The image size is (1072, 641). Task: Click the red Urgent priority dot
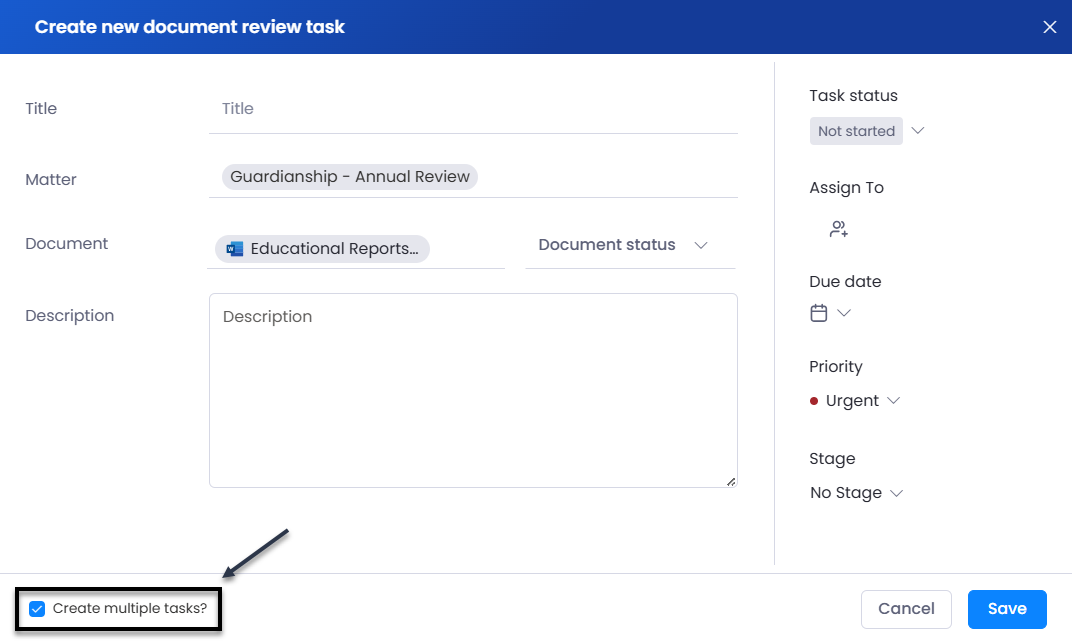click(814, 401)
